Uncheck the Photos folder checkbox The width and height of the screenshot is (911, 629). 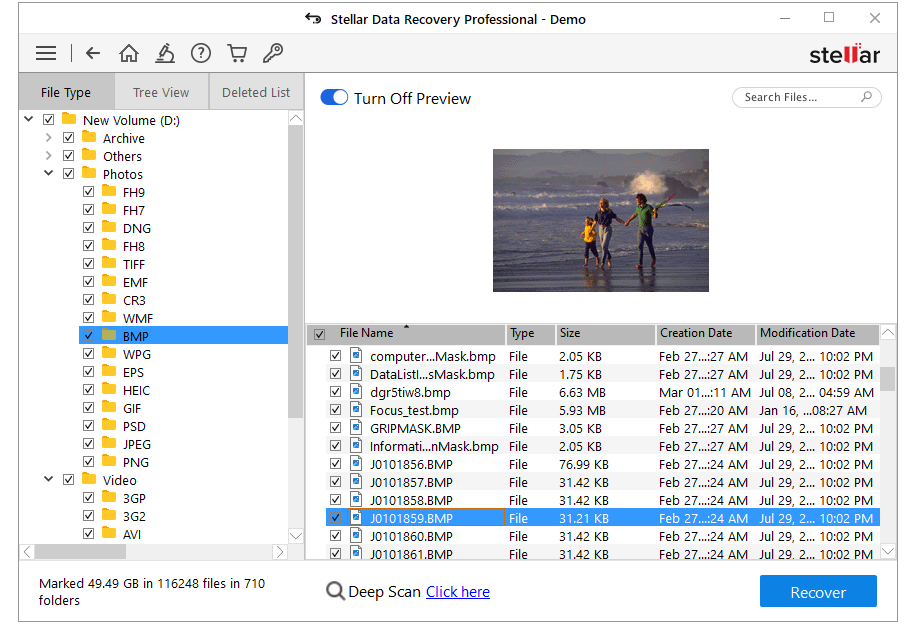click(x=69, y=174)
